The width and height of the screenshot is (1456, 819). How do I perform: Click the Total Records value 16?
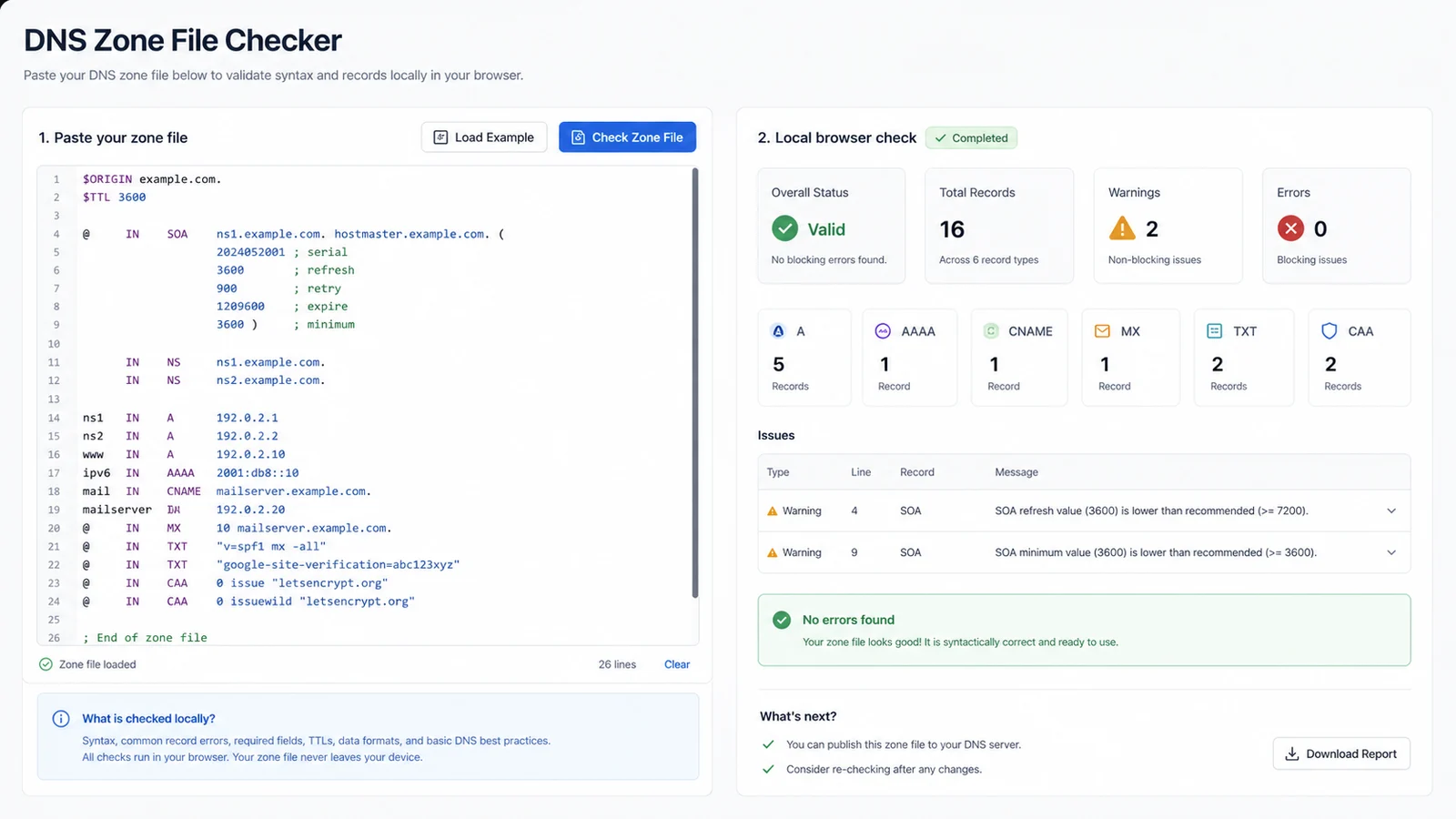(952, 229)
